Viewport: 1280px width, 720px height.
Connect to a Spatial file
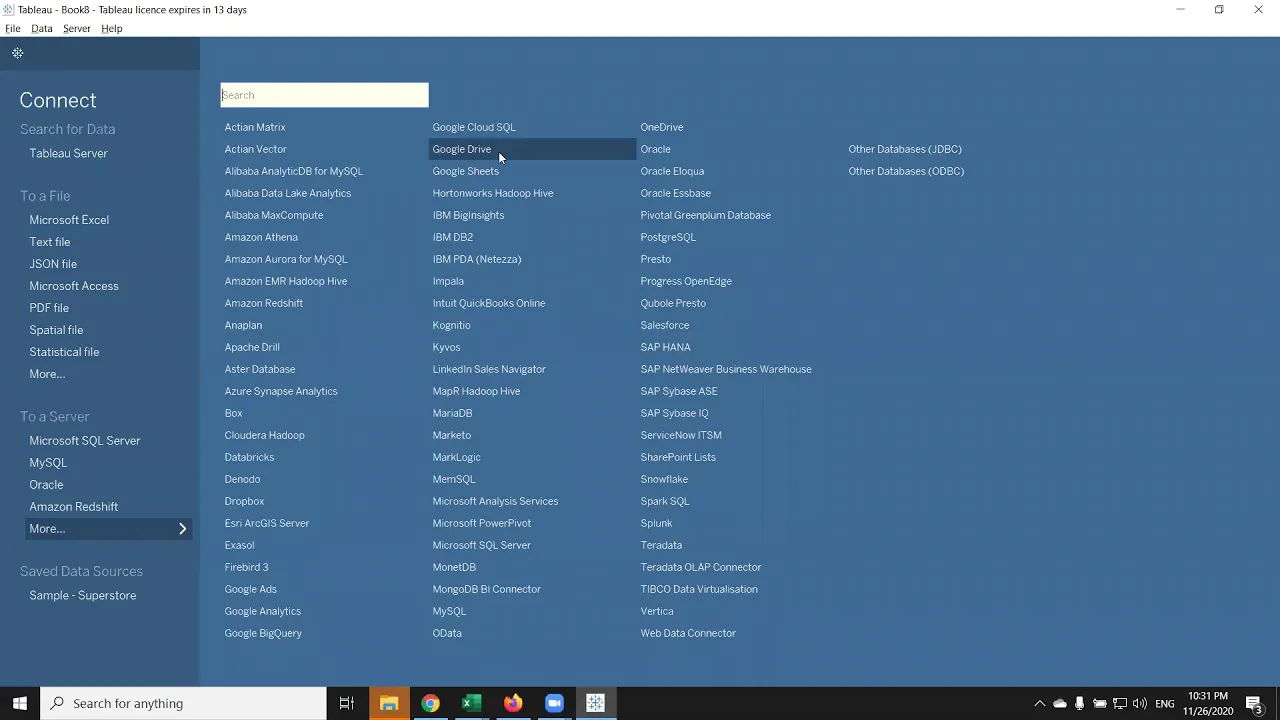[x=56, y=330]
